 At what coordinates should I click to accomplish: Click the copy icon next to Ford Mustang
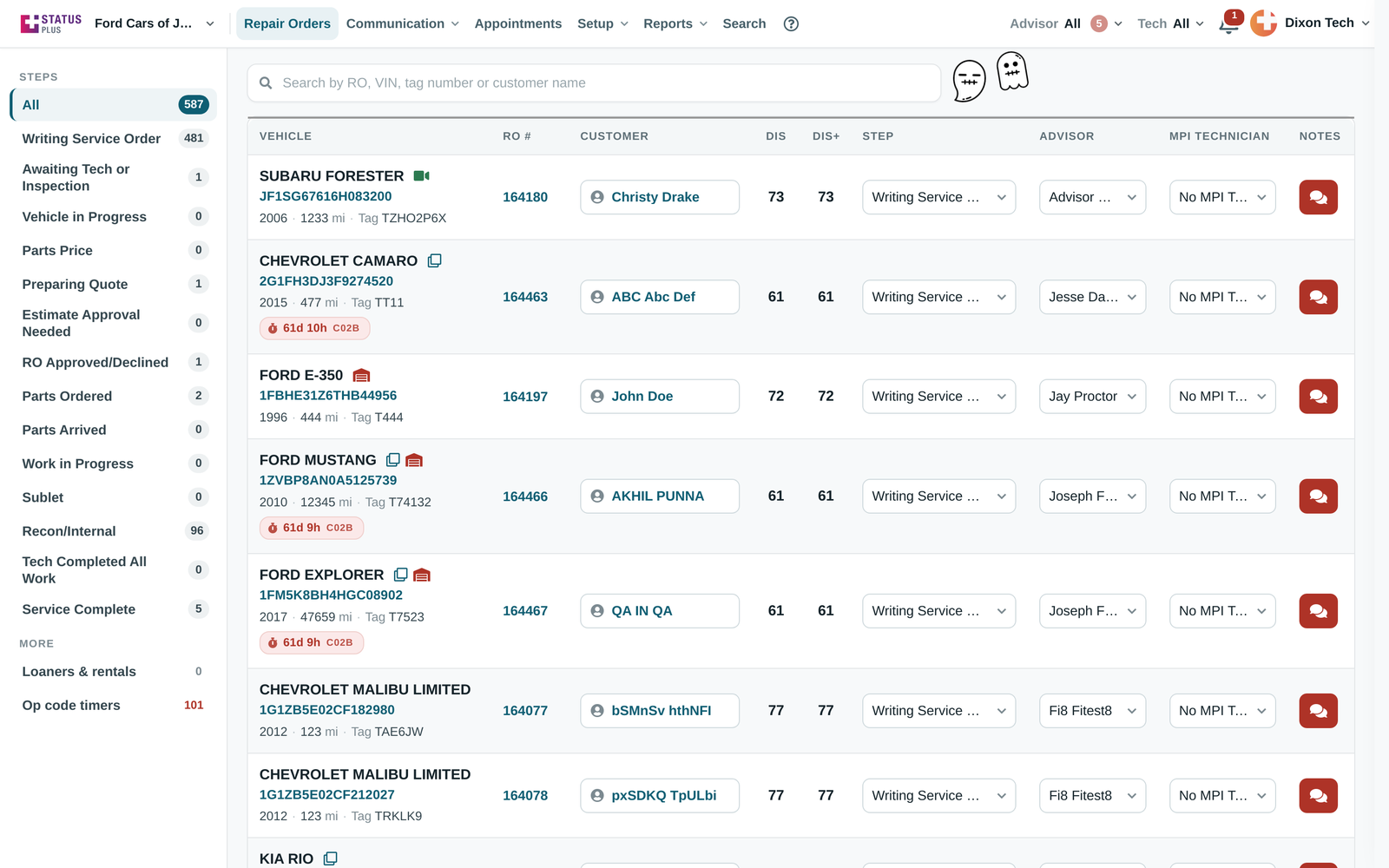[393, 460]
